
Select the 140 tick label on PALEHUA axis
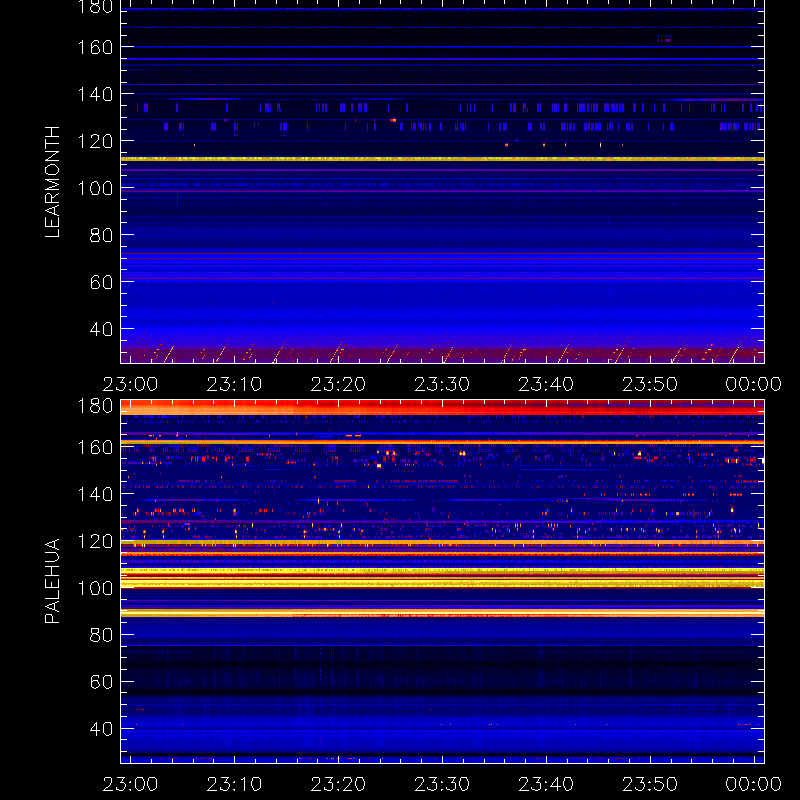95,494
